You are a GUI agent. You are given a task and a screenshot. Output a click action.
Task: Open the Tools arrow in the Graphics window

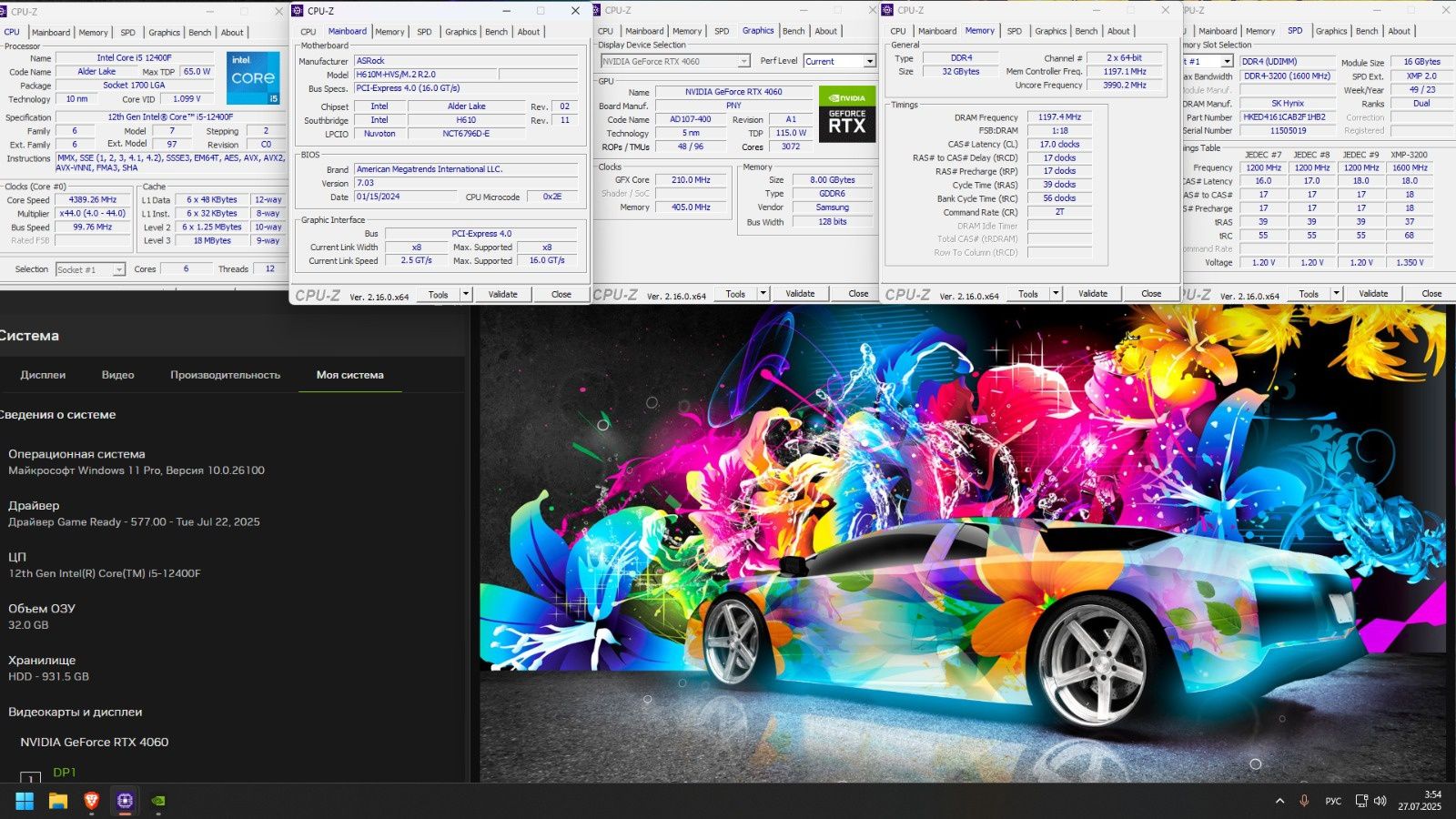(x=763, y=293)
